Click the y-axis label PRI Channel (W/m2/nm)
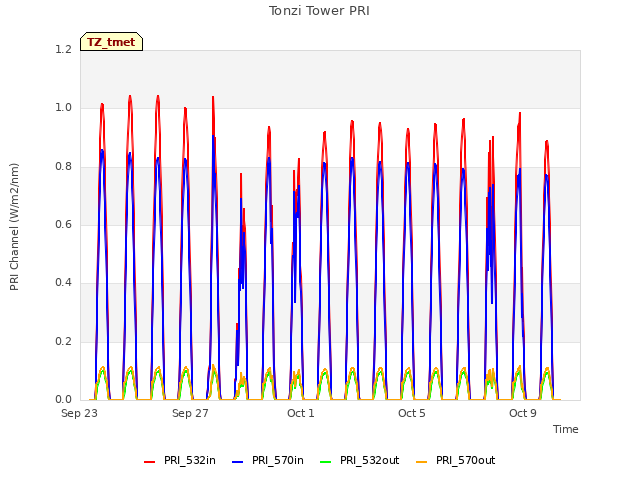This screenshot has width=640, height=480. tap(14, 227)
